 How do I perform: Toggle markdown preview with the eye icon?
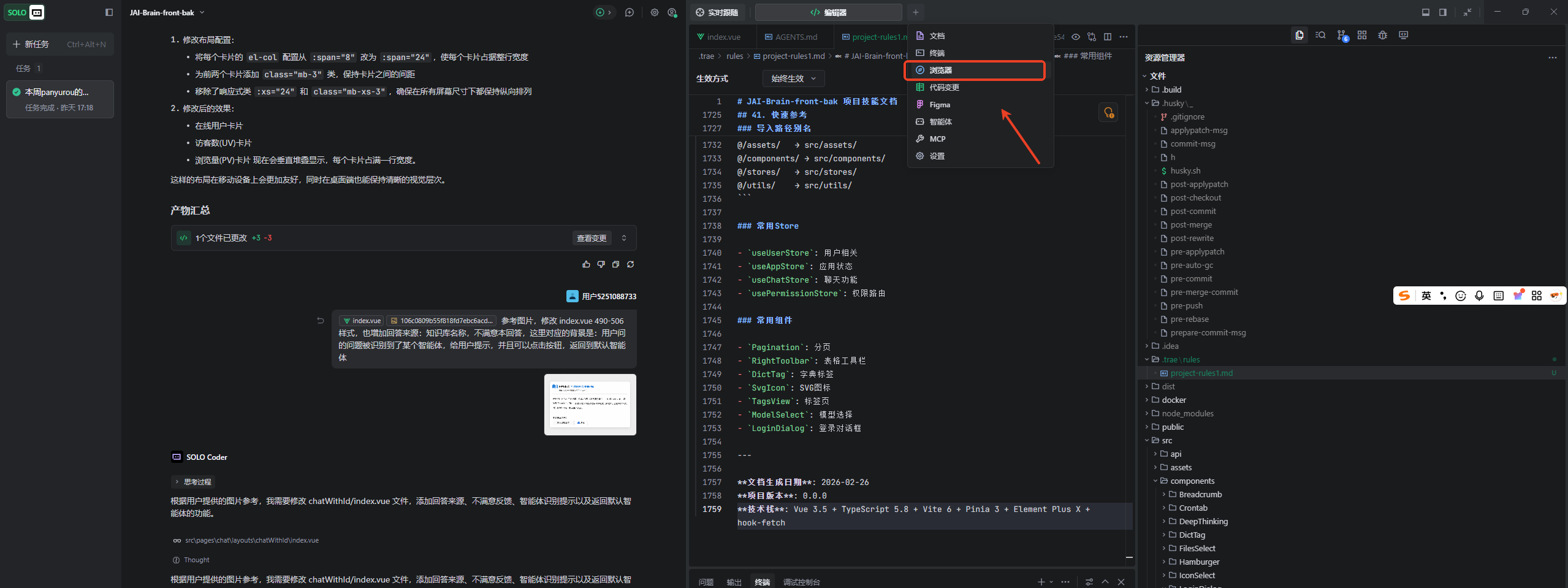[x=1075, y=37]
